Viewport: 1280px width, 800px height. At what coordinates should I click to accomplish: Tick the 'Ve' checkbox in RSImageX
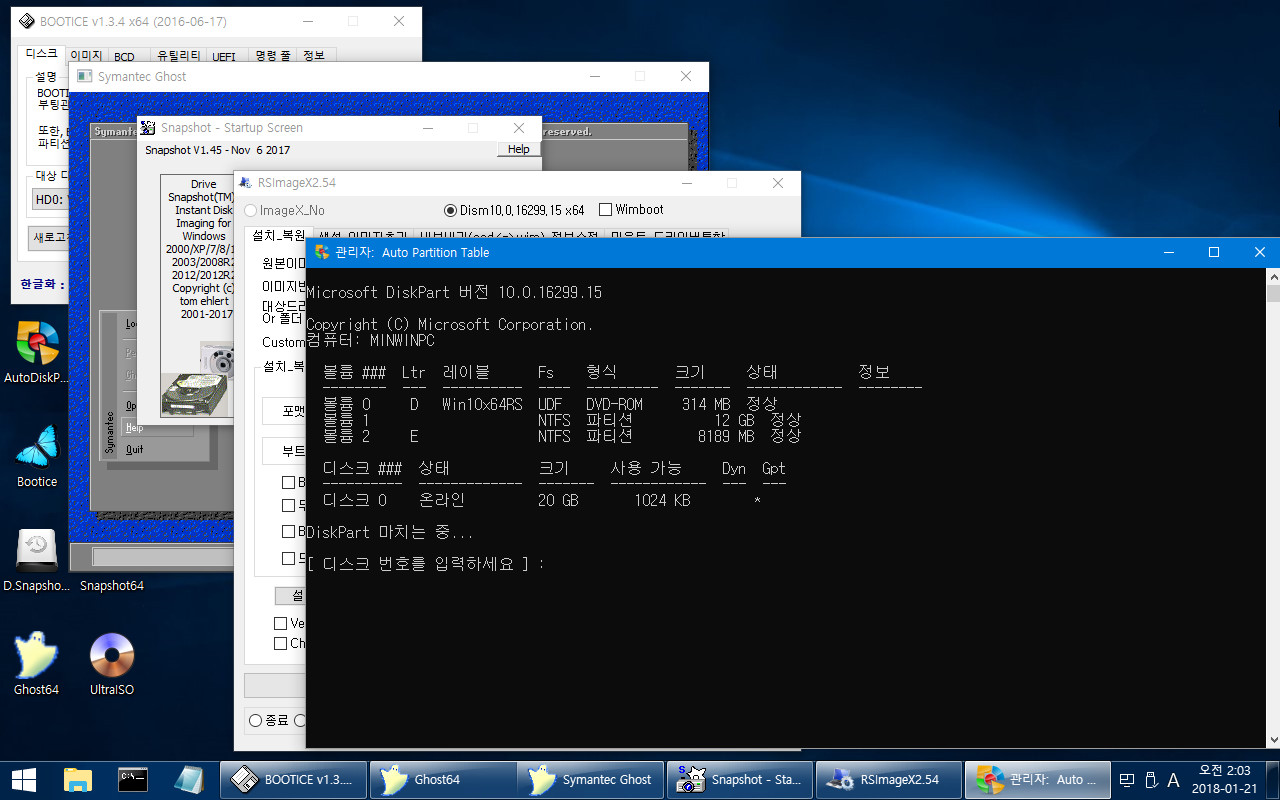tap(281, 623)
